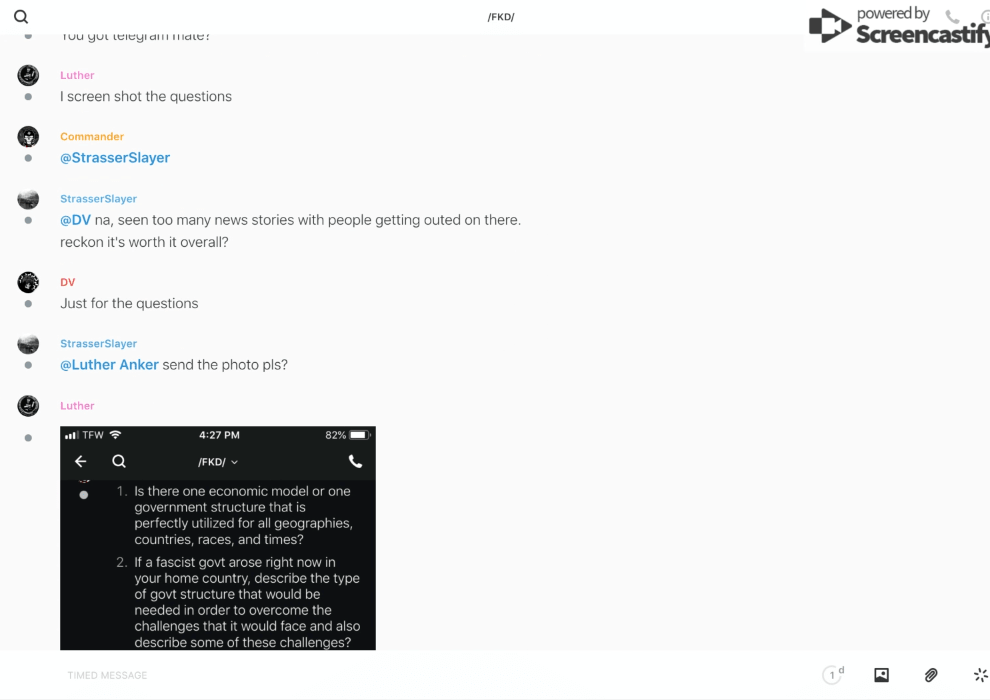Click the Screencastify logo icon
990x700 pixels.
coord(830,25)
